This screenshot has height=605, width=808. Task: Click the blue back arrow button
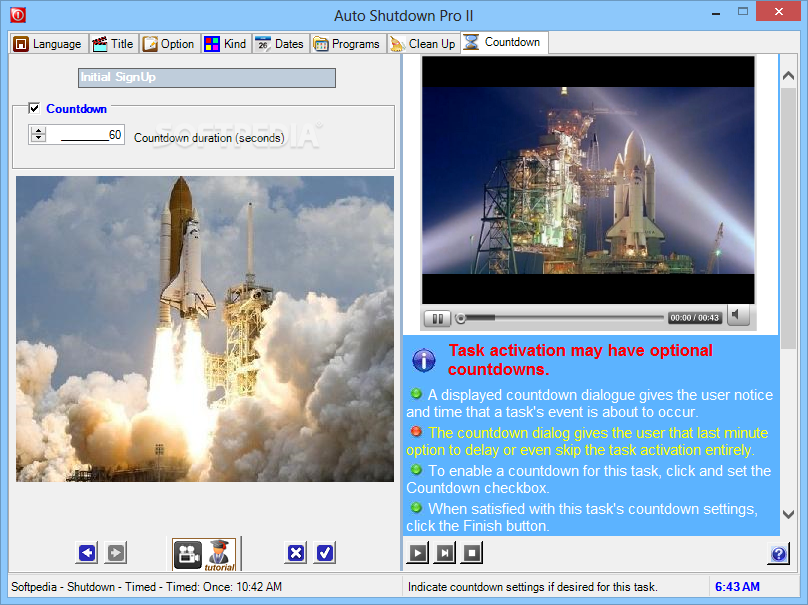[87, 553]
